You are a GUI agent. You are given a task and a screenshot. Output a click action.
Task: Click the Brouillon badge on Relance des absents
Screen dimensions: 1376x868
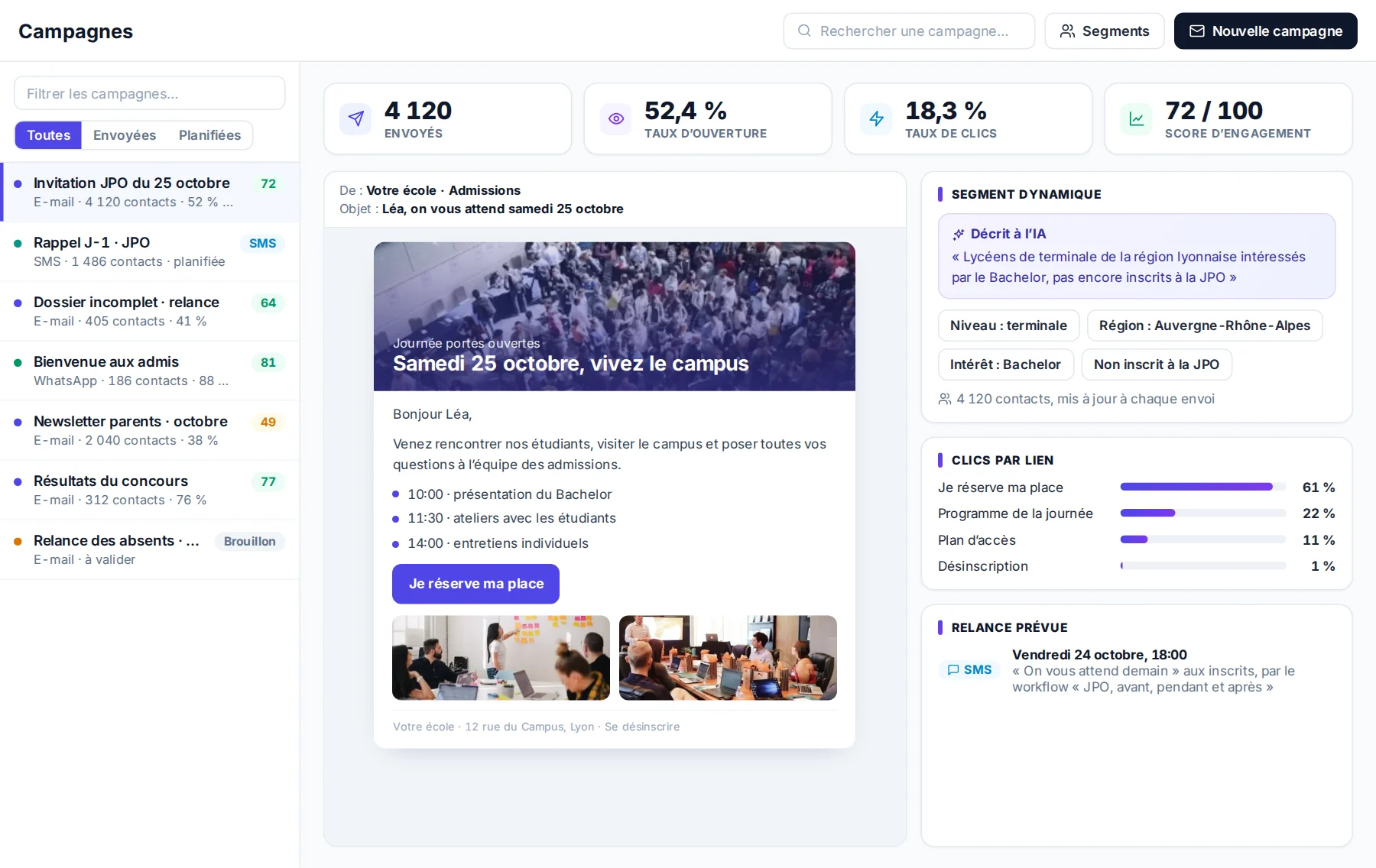(249, 541)
